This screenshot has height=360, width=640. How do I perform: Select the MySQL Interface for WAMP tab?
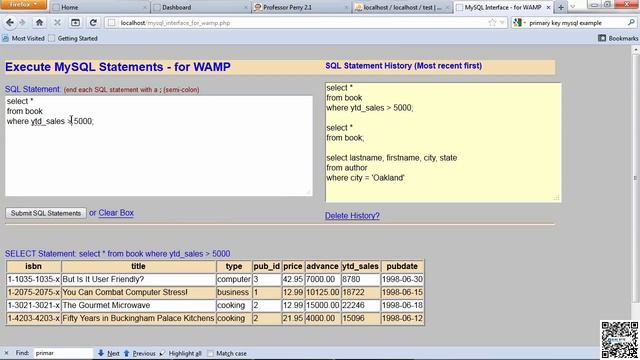503,7
